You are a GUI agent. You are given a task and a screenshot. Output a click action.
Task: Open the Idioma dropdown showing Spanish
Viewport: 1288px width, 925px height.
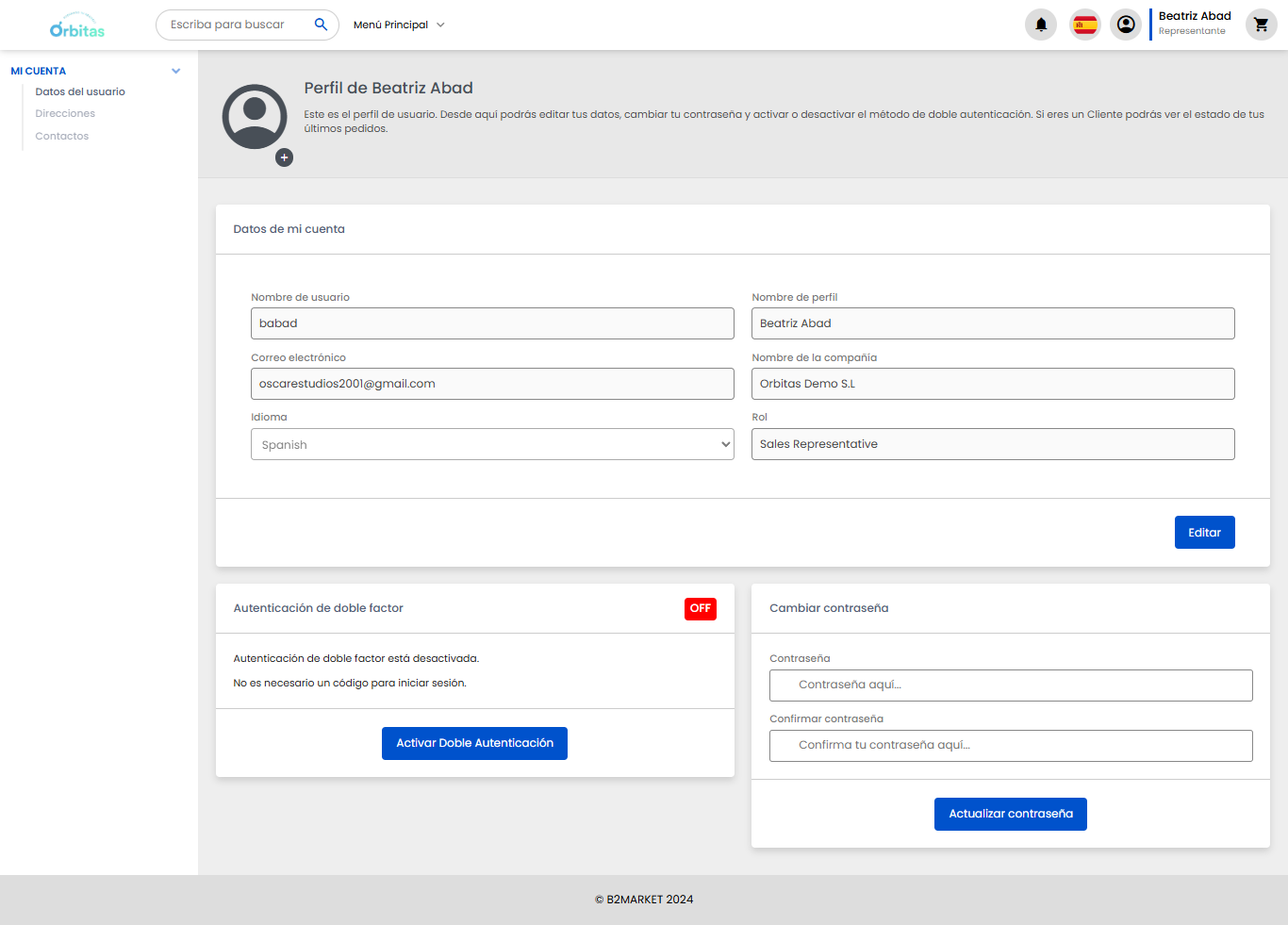pyautogui.click(x=491, y=444)
